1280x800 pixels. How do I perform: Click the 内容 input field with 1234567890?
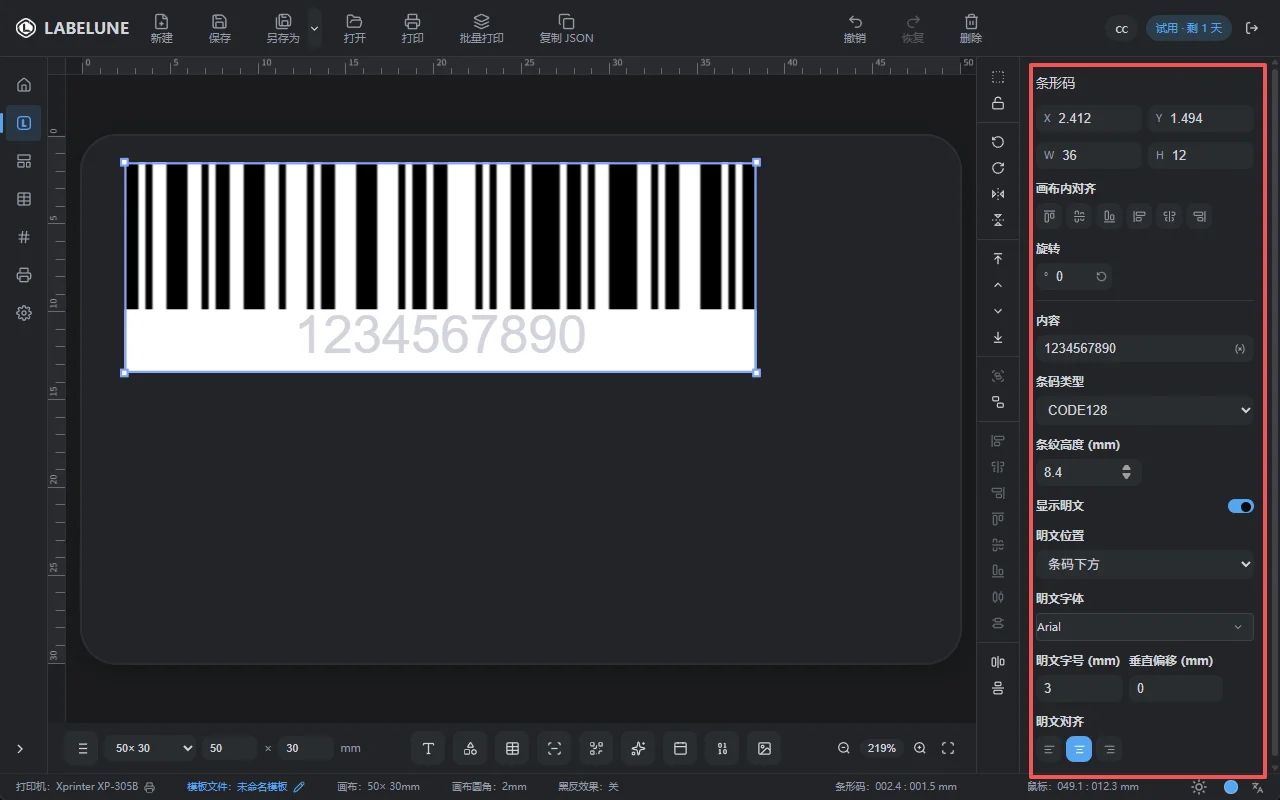[1145, 348]
